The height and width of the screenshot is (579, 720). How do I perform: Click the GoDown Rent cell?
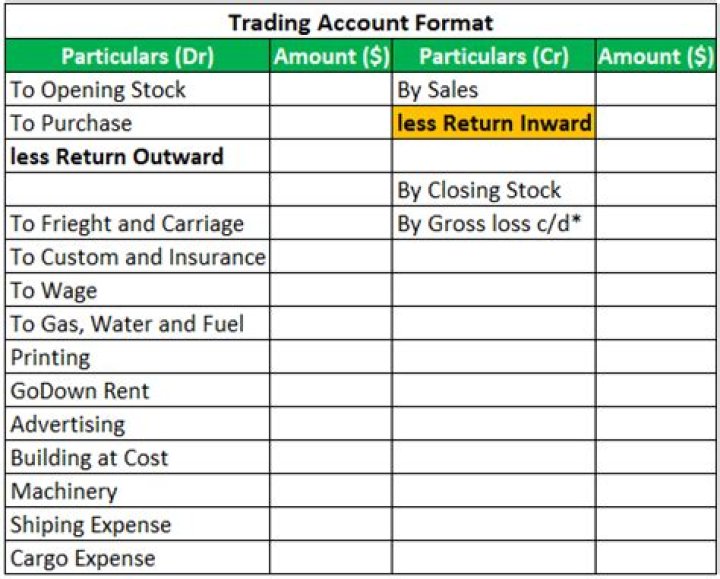[137, 391]
